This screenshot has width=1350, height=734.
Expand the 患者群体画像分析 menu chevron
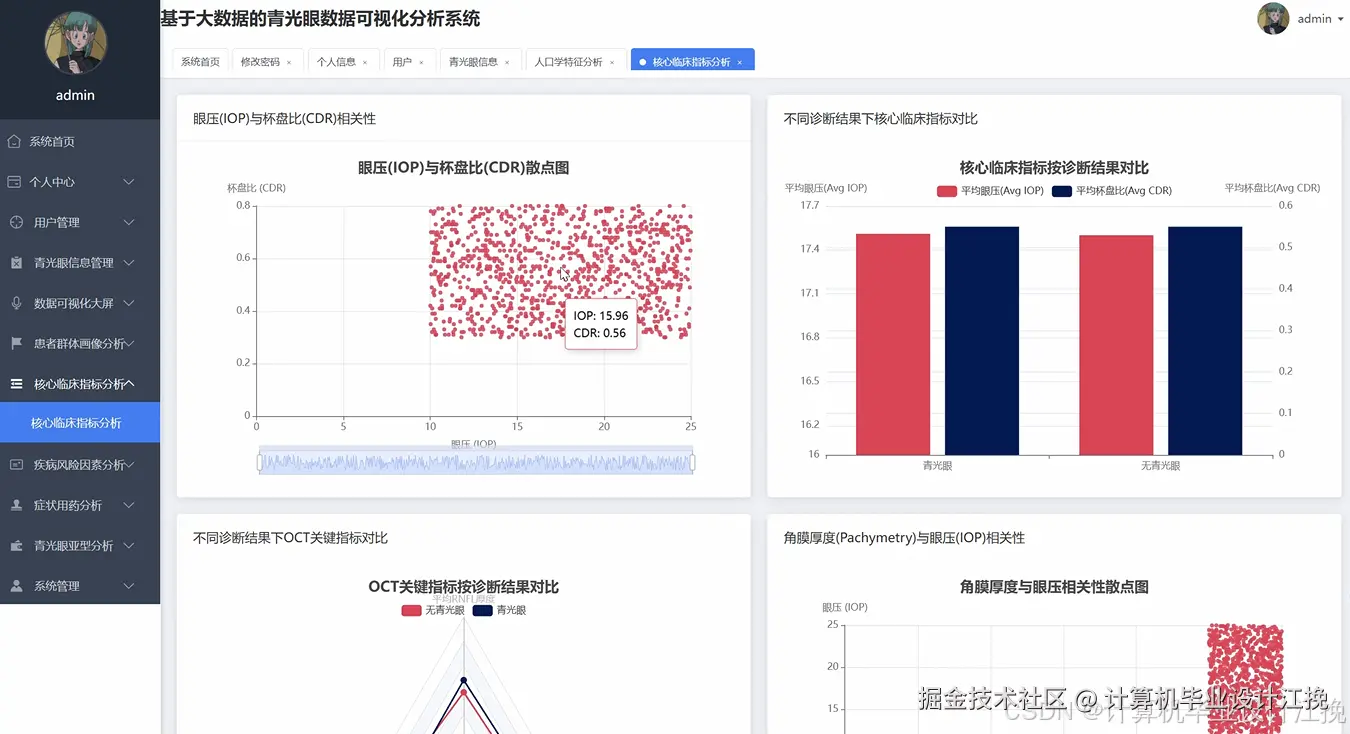(129, 343)
